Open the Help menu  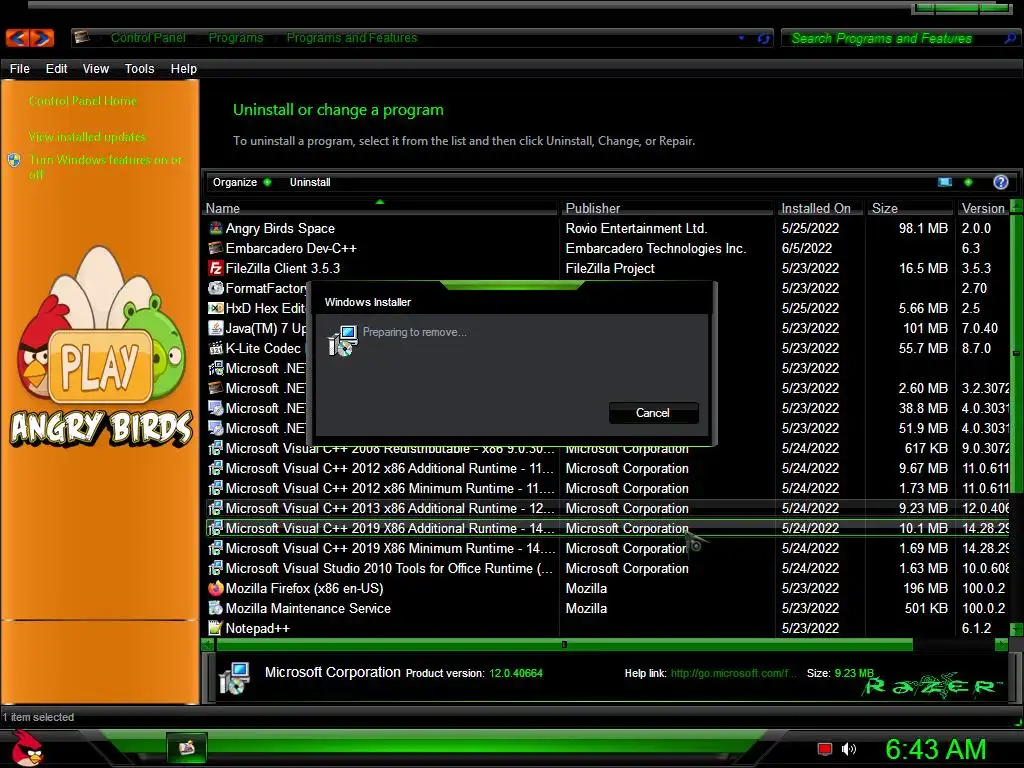point(184,69)
